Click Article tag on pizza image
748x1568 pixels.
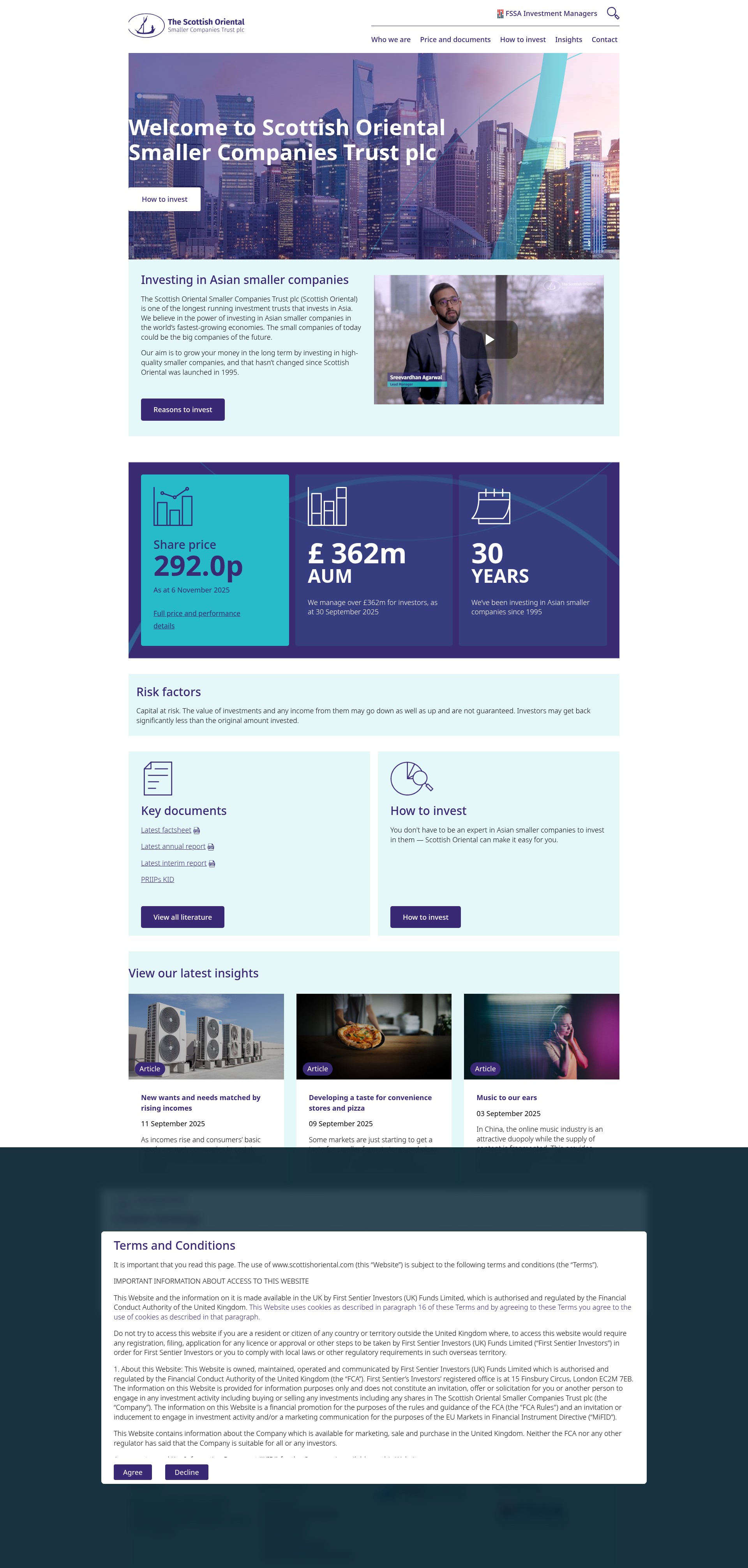[x=318, y=1069]
